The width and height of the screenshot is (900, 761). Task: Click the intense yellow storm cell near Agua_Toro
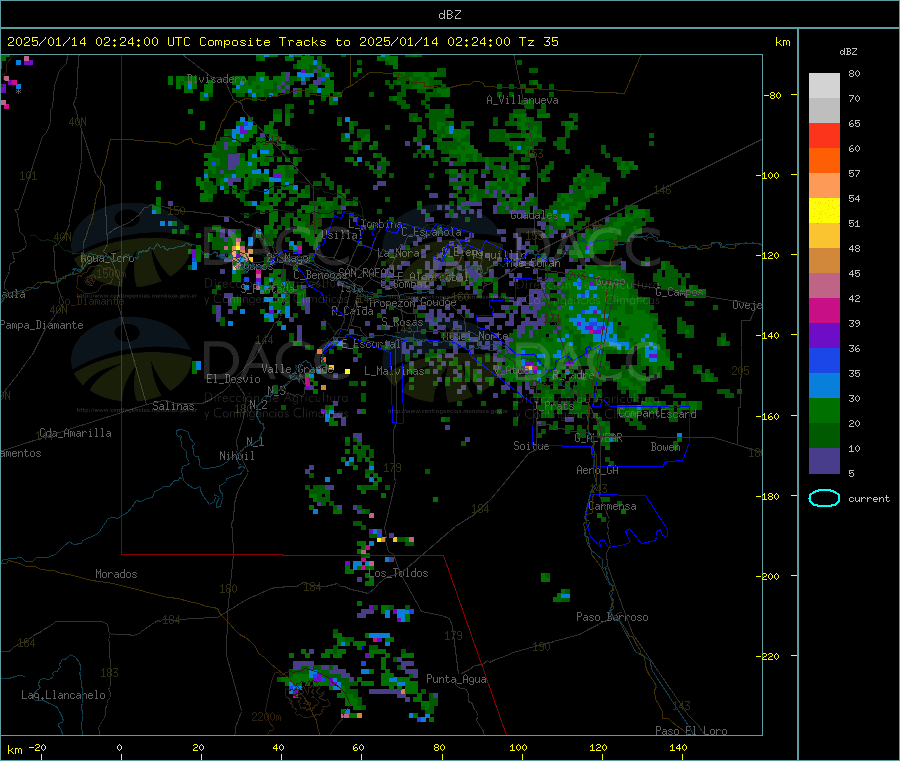(x=240, y=254)
